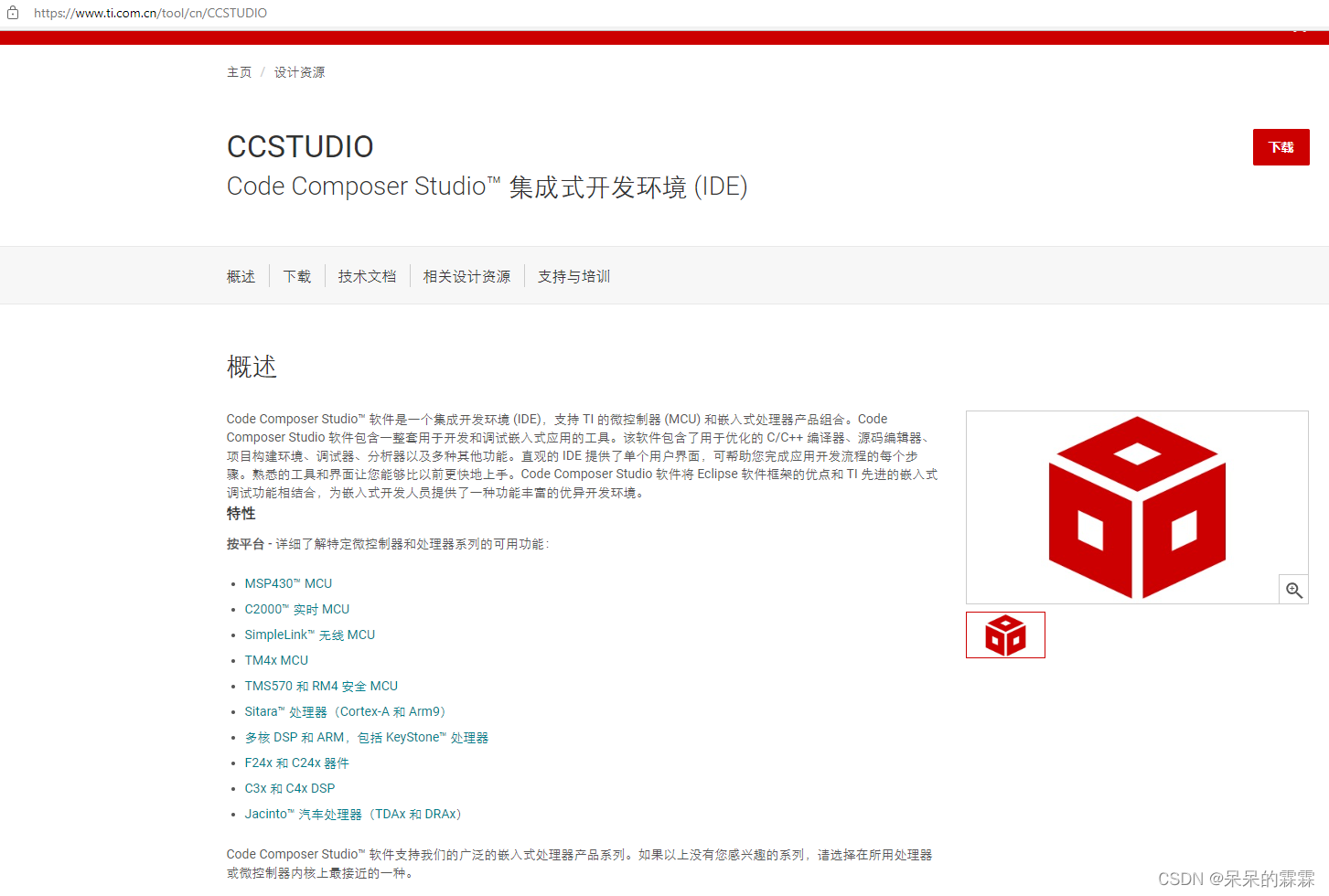Viewport: 1329px width, 896px height.
Task: Click the 概述 tab
Action: 240,275
